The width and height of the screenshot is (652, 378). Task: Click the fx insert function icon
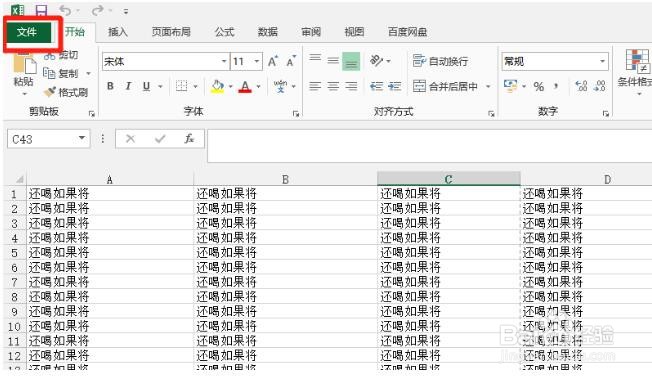(189, 138)
